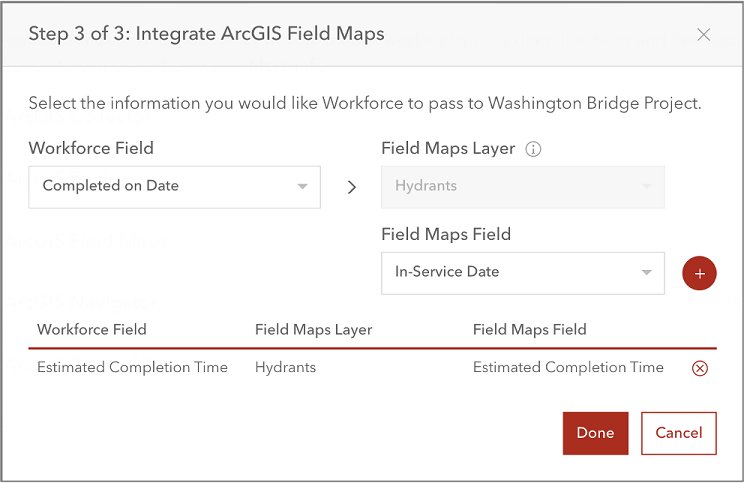Click Estimated Completion Time in Field Maps Field column

tap(568, 367)
